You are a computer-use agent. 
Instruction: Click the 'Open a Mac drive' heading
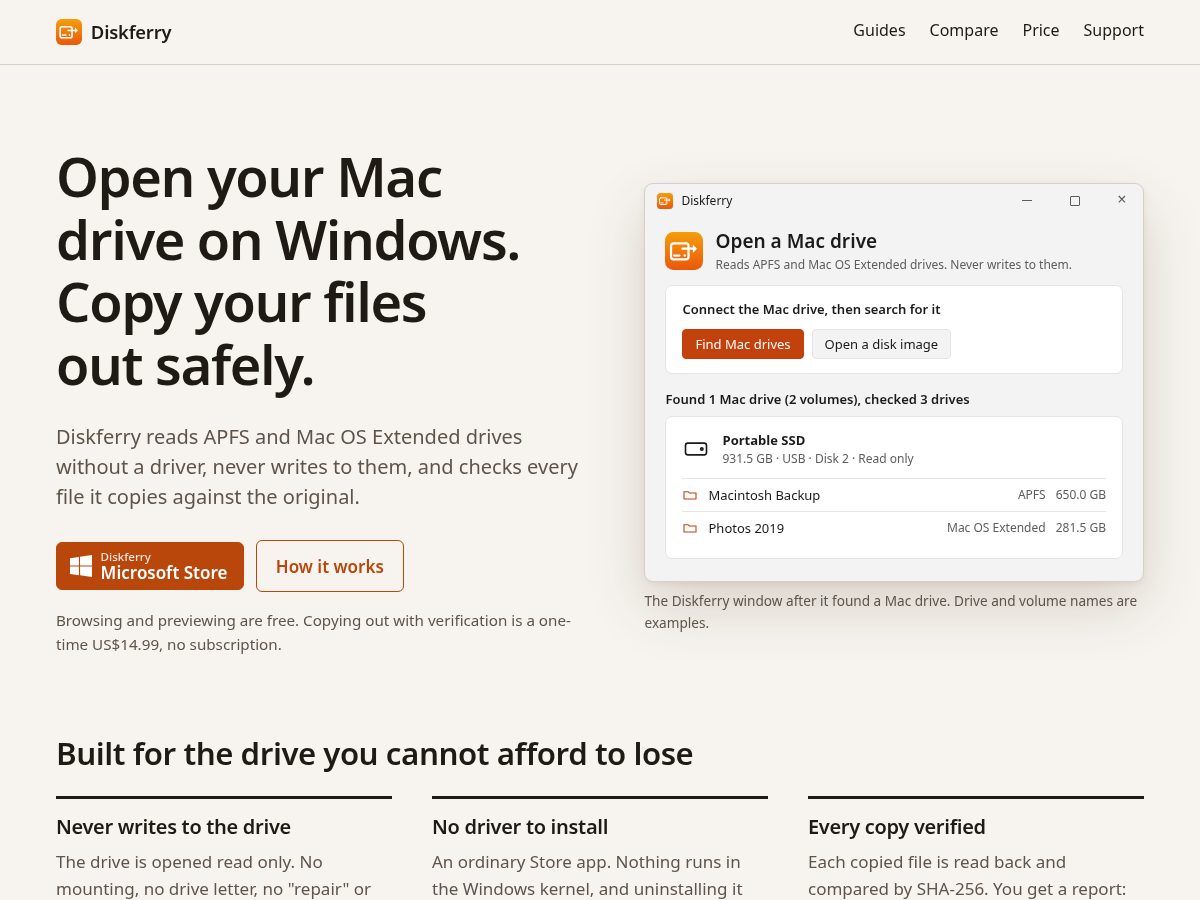[796, 241]
